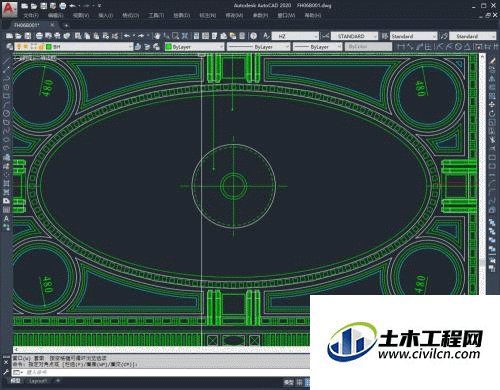Viewport: 500px width, 390px height.
Task: Open the table style Standard dropdown
Action: (x=413, y=36)
